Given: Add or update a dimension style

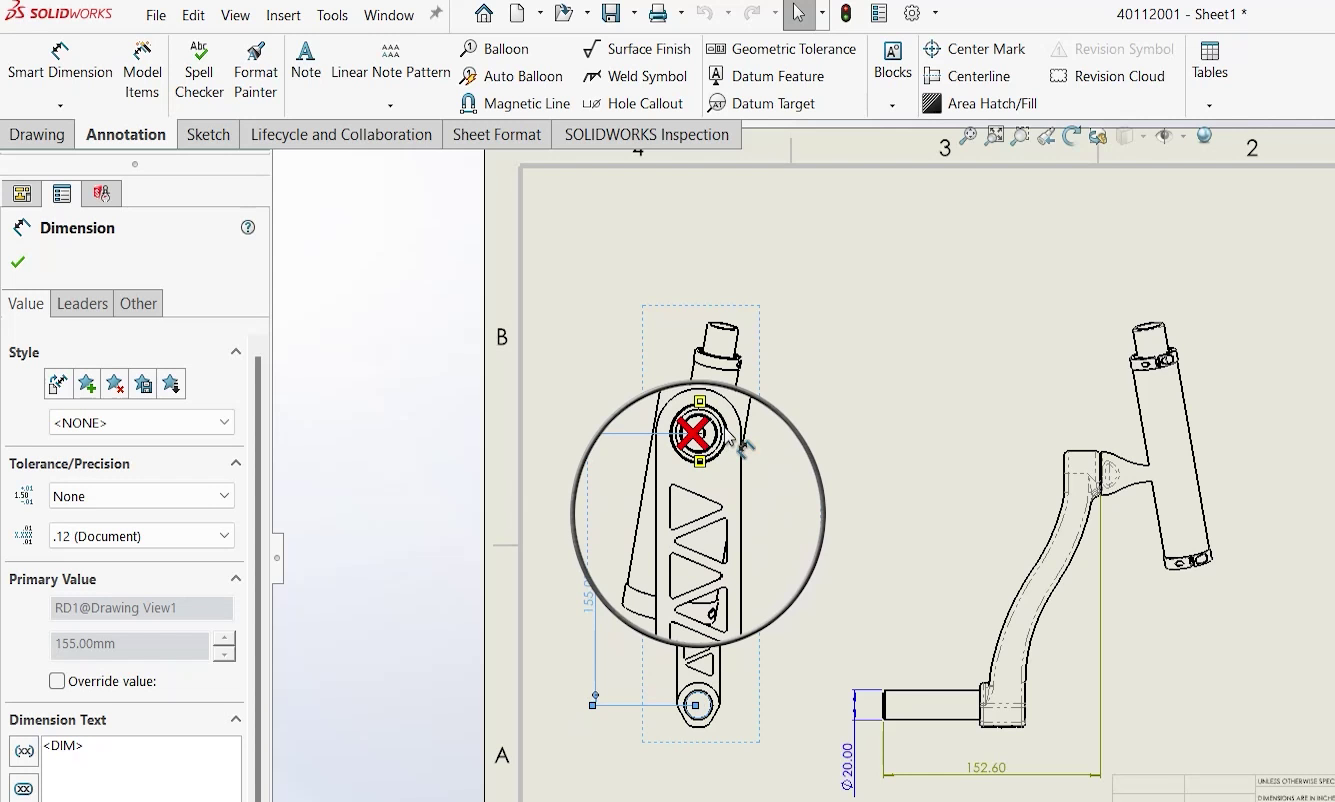Looking at the screenshot, I should click(x=86, y=383).
